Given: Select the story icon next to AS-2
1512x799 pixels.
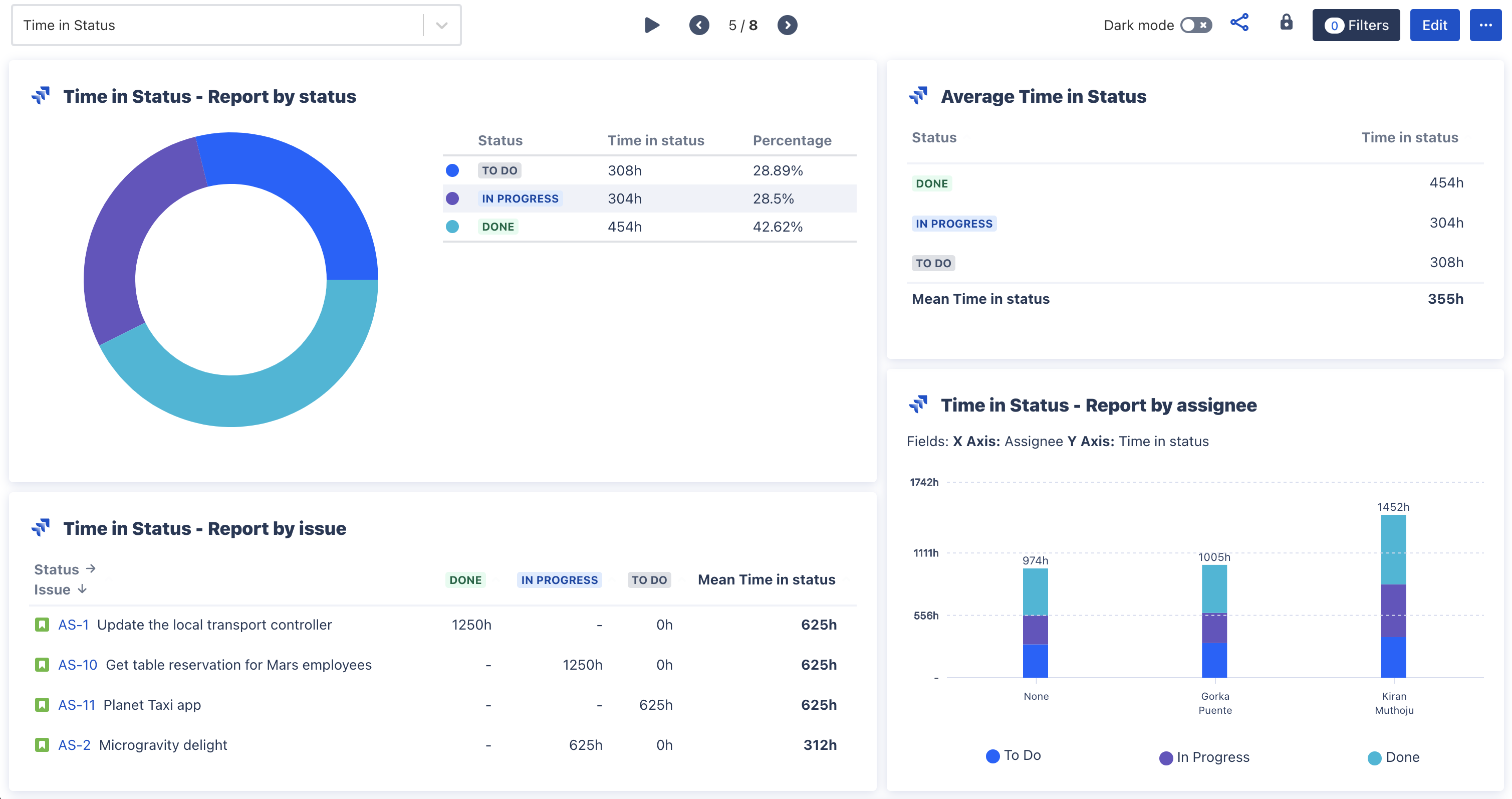Looking at the screenshot, I should point(42,744).
